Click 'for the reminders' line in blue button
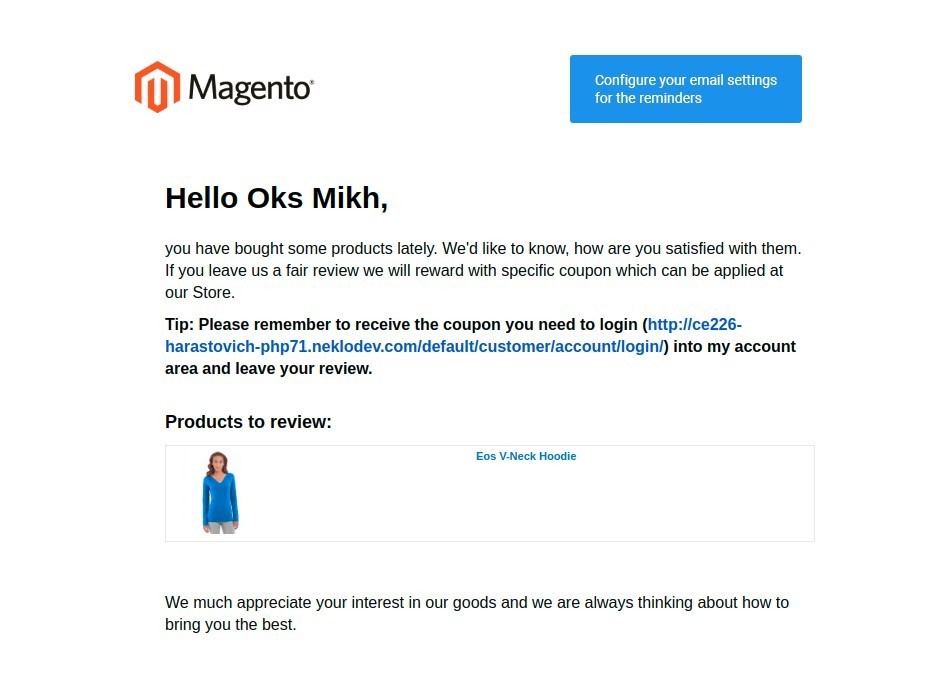 click(x=647, y=98)
